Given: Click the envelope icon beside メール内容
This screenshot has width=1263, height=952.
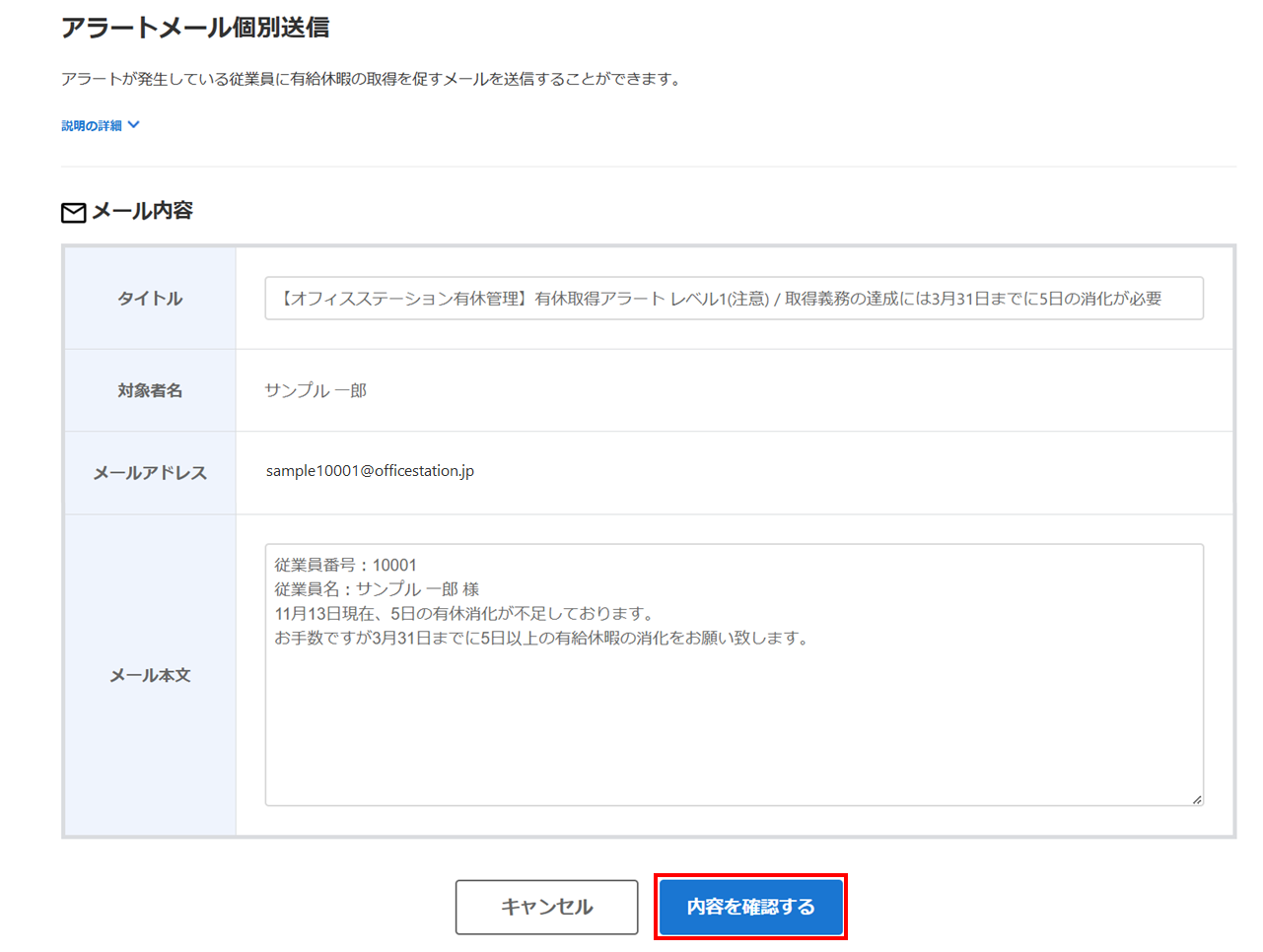Looking at the screenshot, I should click(x=74, y=213).
